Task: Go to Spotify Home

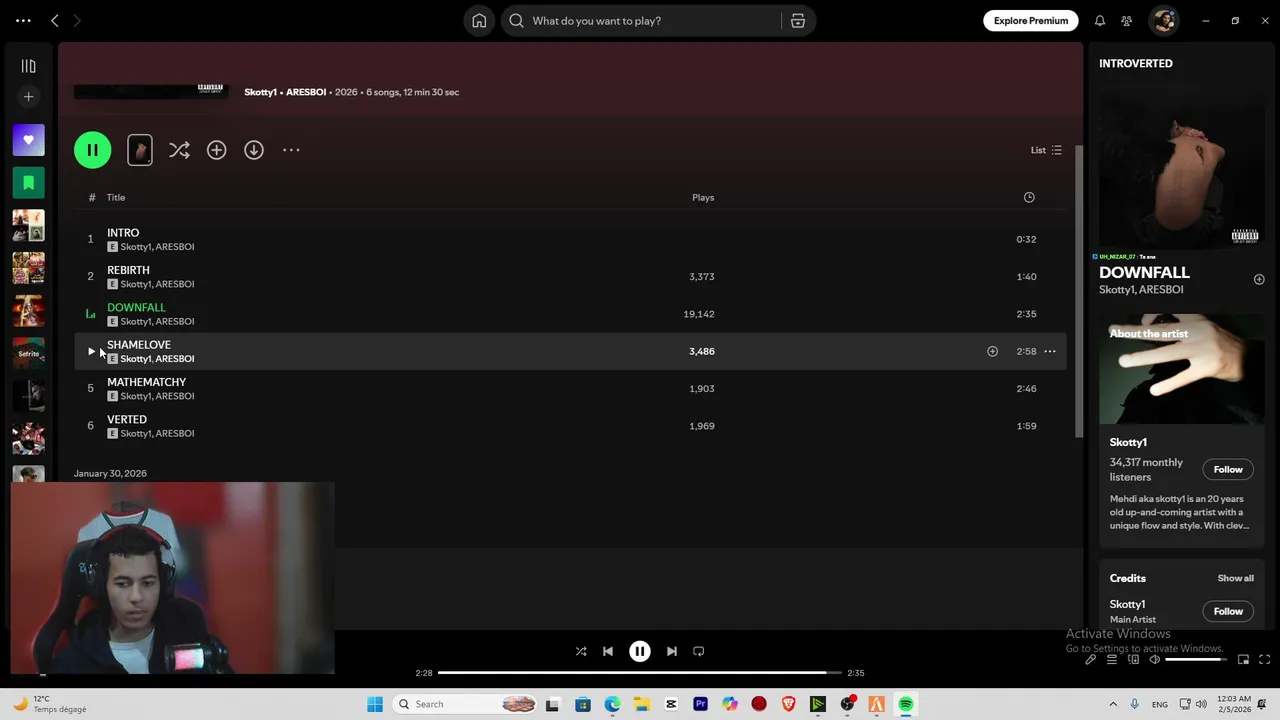Action: point(479,21)
